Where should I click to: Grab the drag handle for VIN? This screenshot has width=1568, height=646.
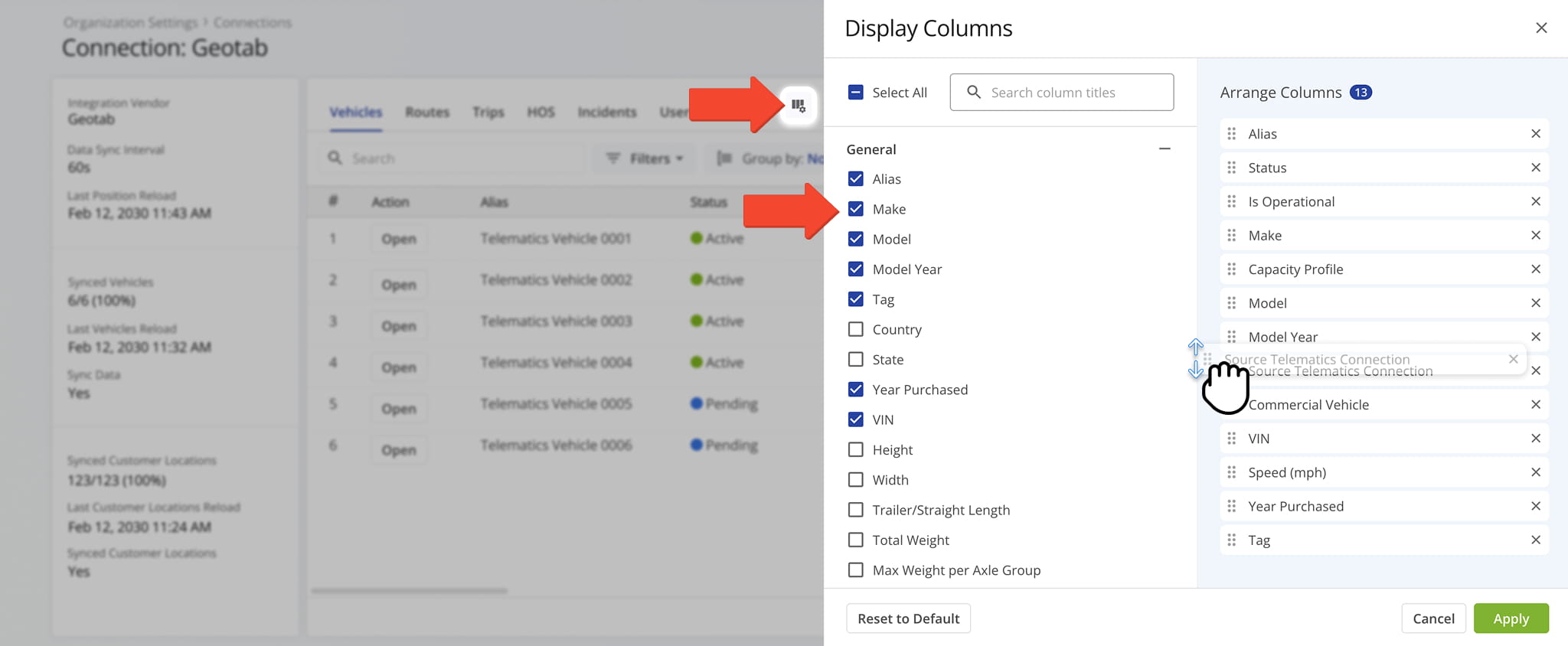(1231, 439)
